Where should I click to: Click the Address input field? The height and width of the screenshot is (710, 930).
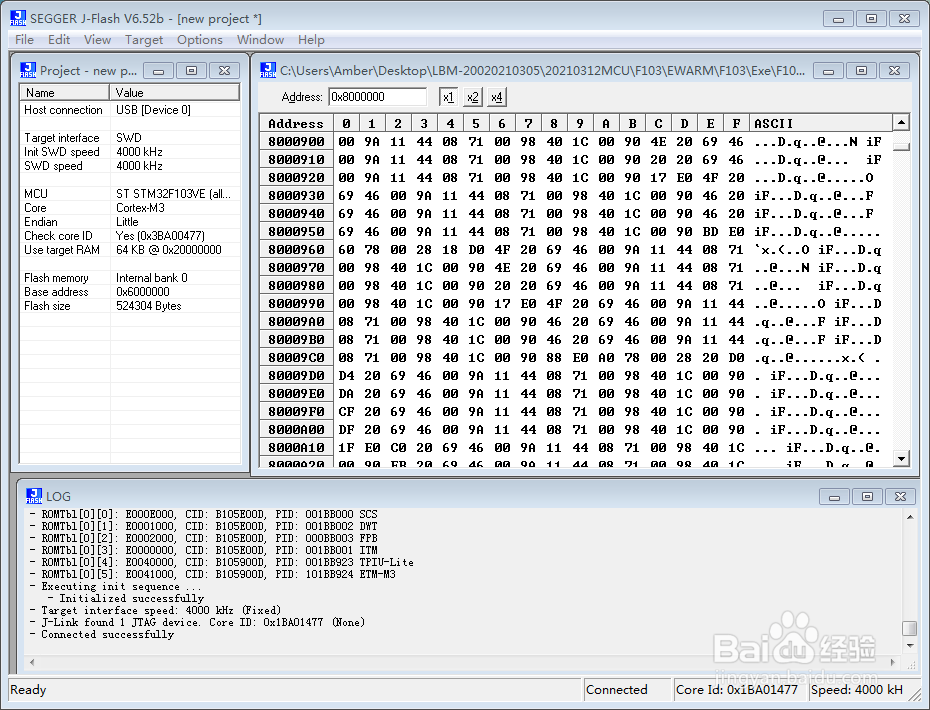(x=377, y=97)
